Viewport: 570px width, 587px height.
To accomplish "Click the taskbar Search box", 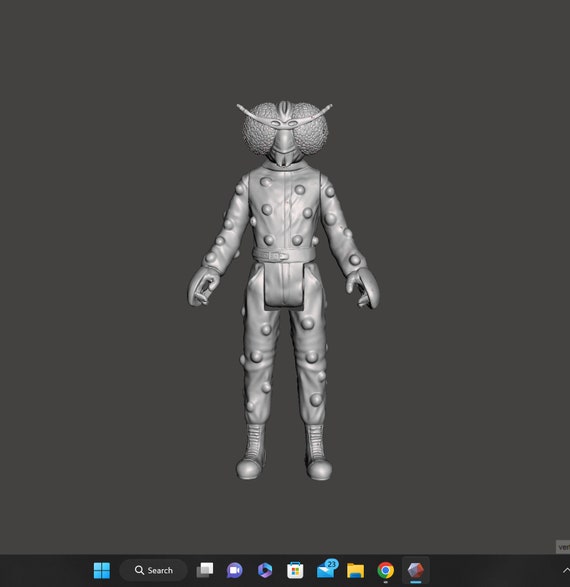I will coord(153,571).
